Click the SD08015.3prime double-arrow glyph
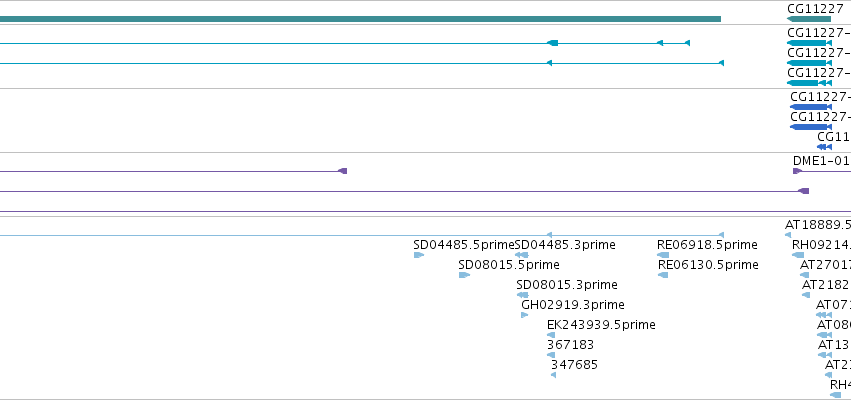The height and width of the screenshot is (400, 851). pyautogui.click(x=522, y=295)
